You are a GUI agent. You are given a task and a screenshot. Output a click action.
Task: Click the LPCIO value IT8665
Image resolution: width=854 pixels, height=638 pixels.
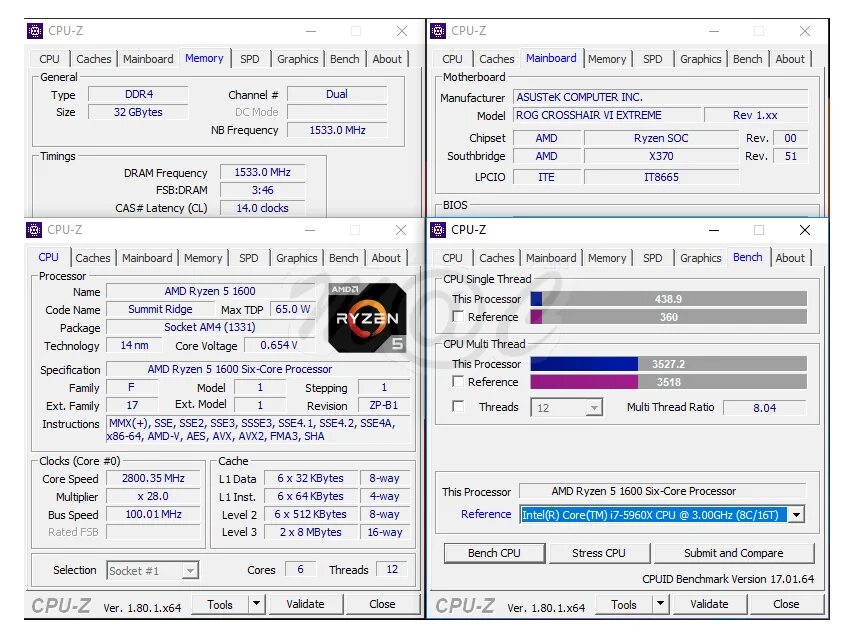(661, 177)
